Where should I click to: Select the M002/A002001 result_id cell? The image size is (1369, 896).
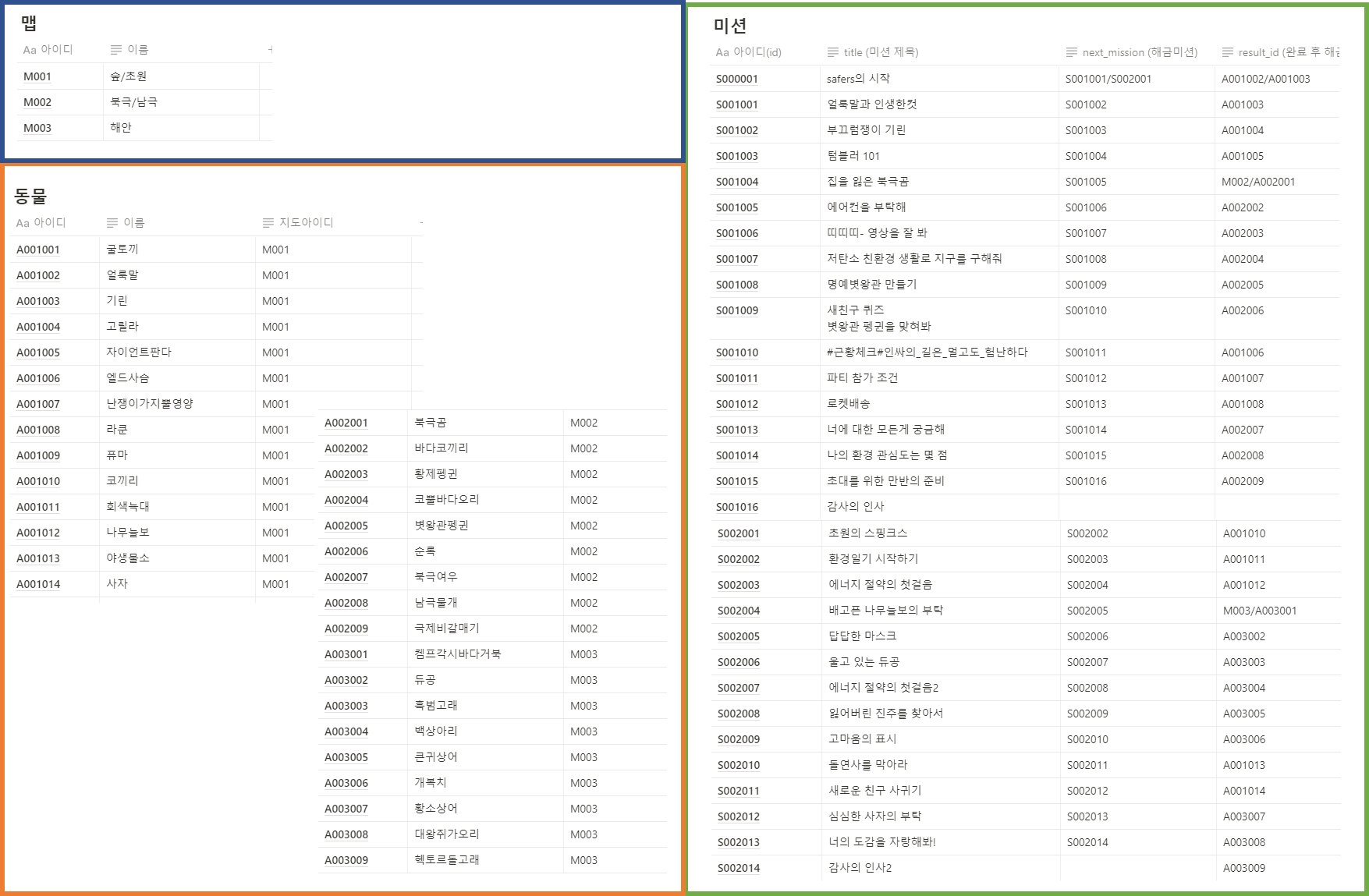point(1277,182)
